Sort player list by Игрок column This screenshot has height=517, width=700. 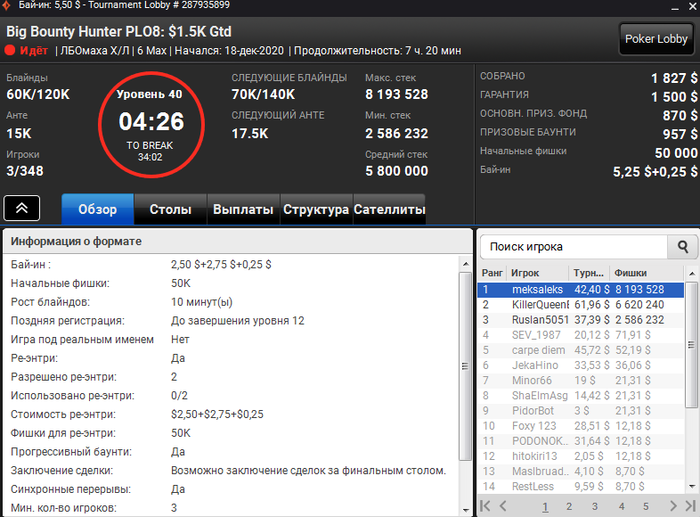(538, 273)
